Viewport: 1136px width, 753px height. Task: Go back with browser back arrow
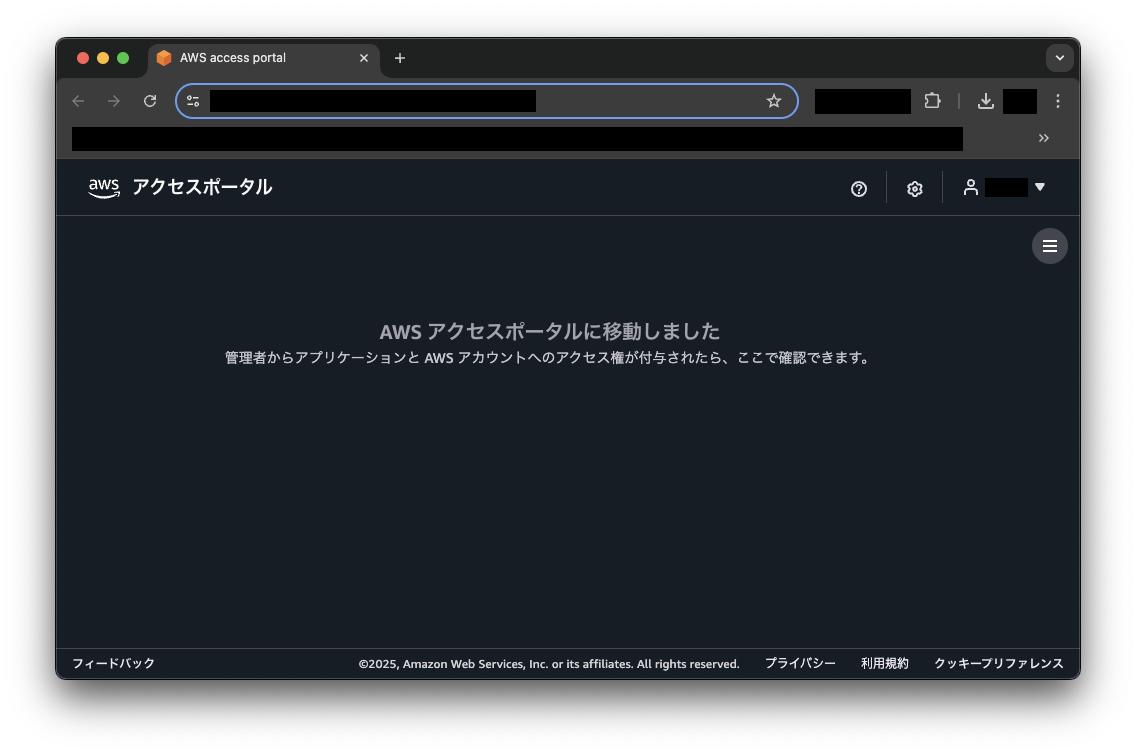click(x=78, y=101)
